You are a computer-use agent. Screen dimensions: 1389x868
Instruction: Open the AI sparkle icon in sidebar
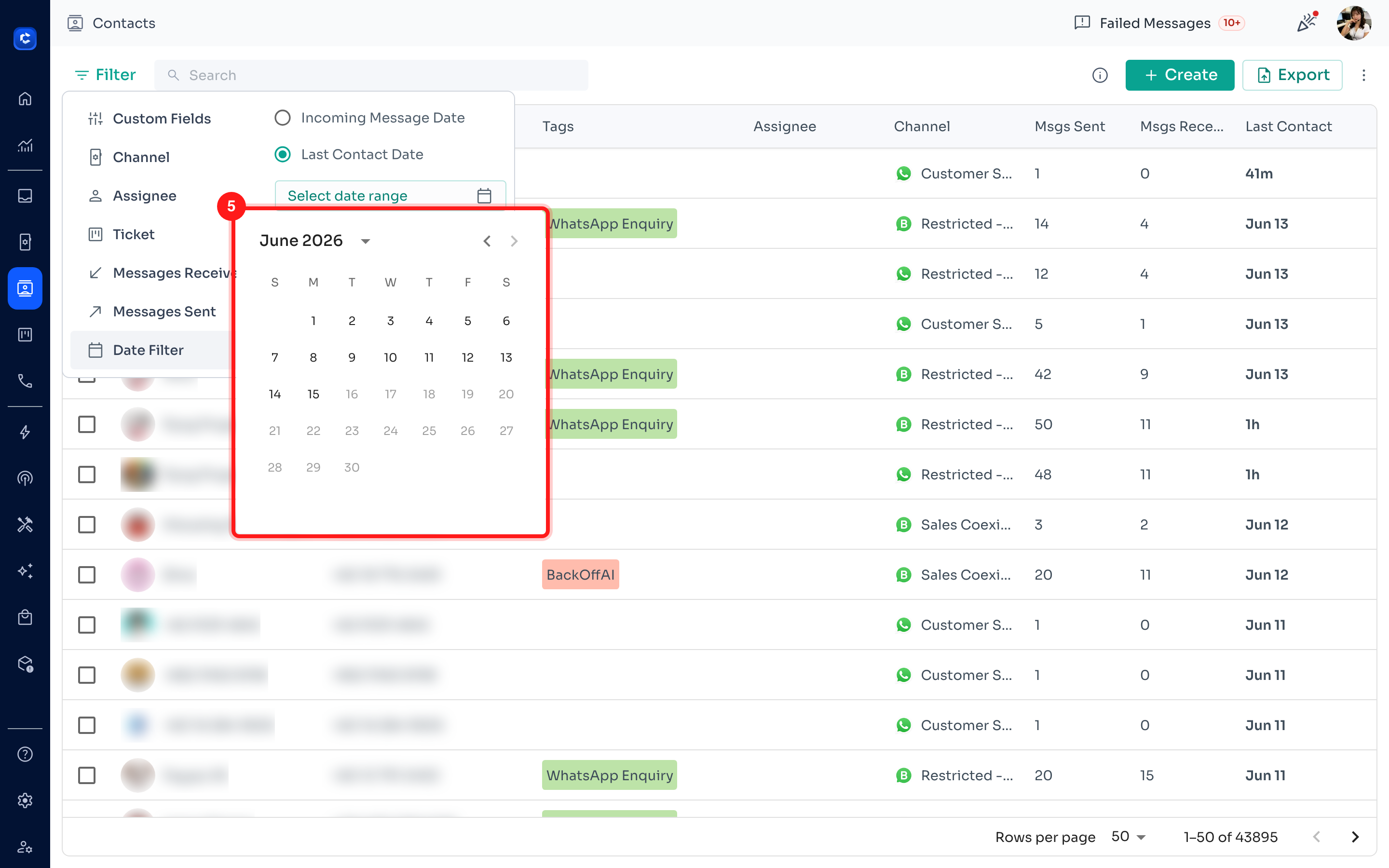[25, 571]
